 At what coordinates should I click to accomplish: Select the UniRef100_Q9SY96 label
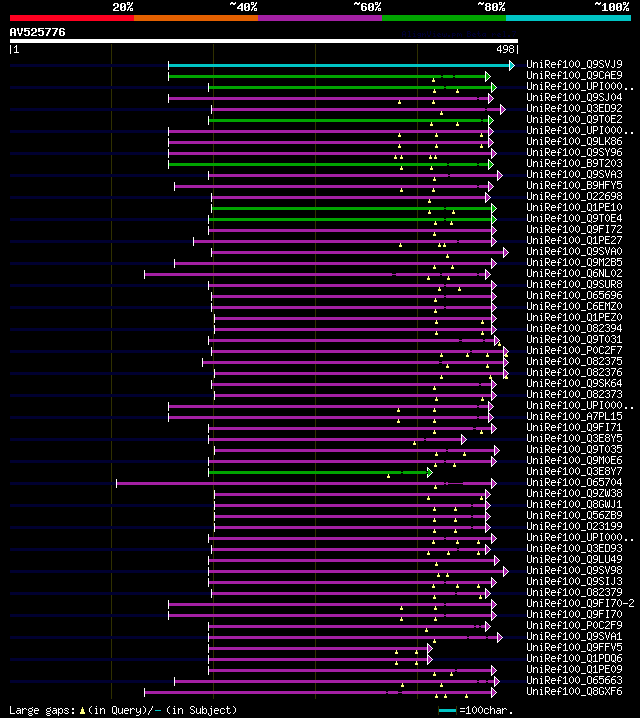[574, 152]
